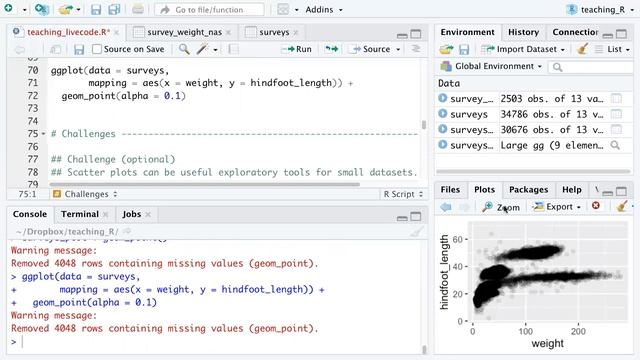Close the teaching_livecode.R tab
Image resolution: width=640 pixels, height=360 pixels.
coord(116,32)
